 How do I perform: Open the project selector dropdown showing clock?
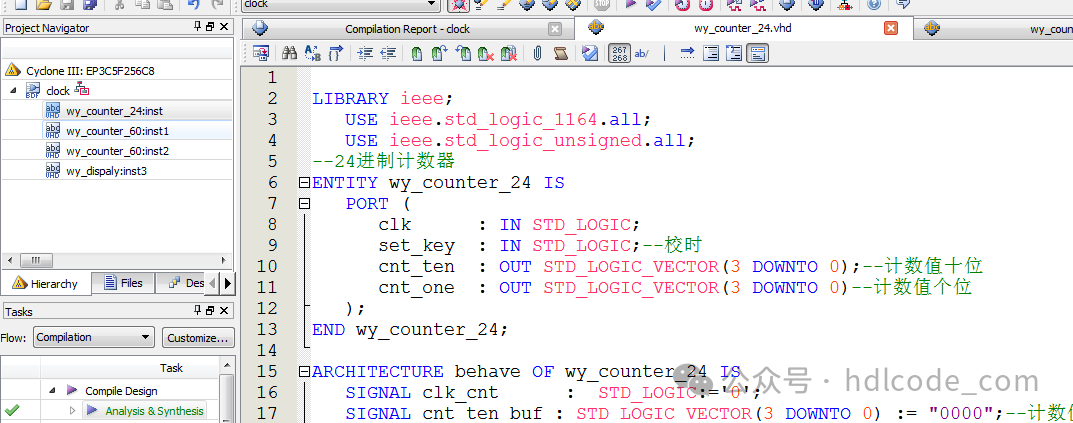point(341,4)
